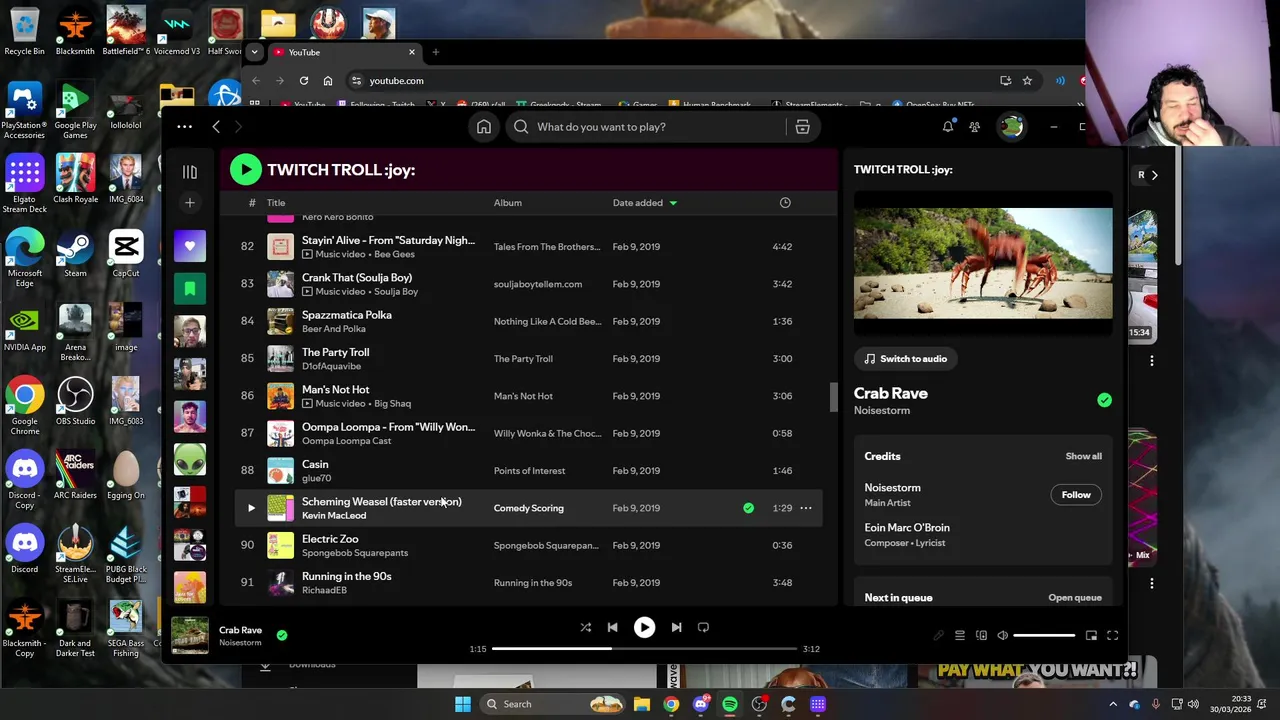Image resolution: width=1280 pixels, height=720 pixels.
Task: Select Oompa Loompa track row
Action: pyautogui.click(x=529, y=433)
